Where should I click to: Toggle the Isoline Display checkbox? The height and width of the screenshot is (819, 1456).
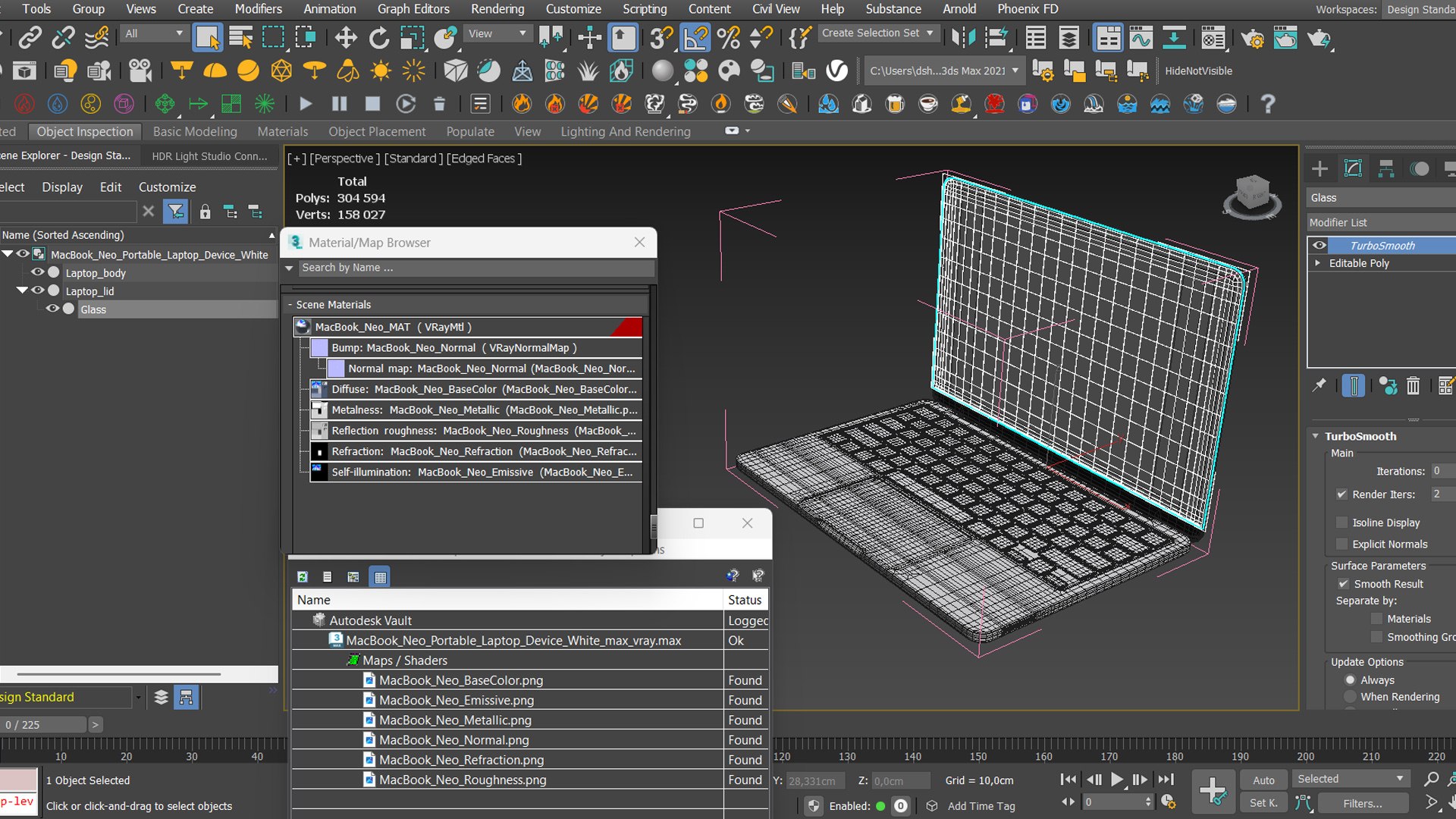tap(1341, 522)
